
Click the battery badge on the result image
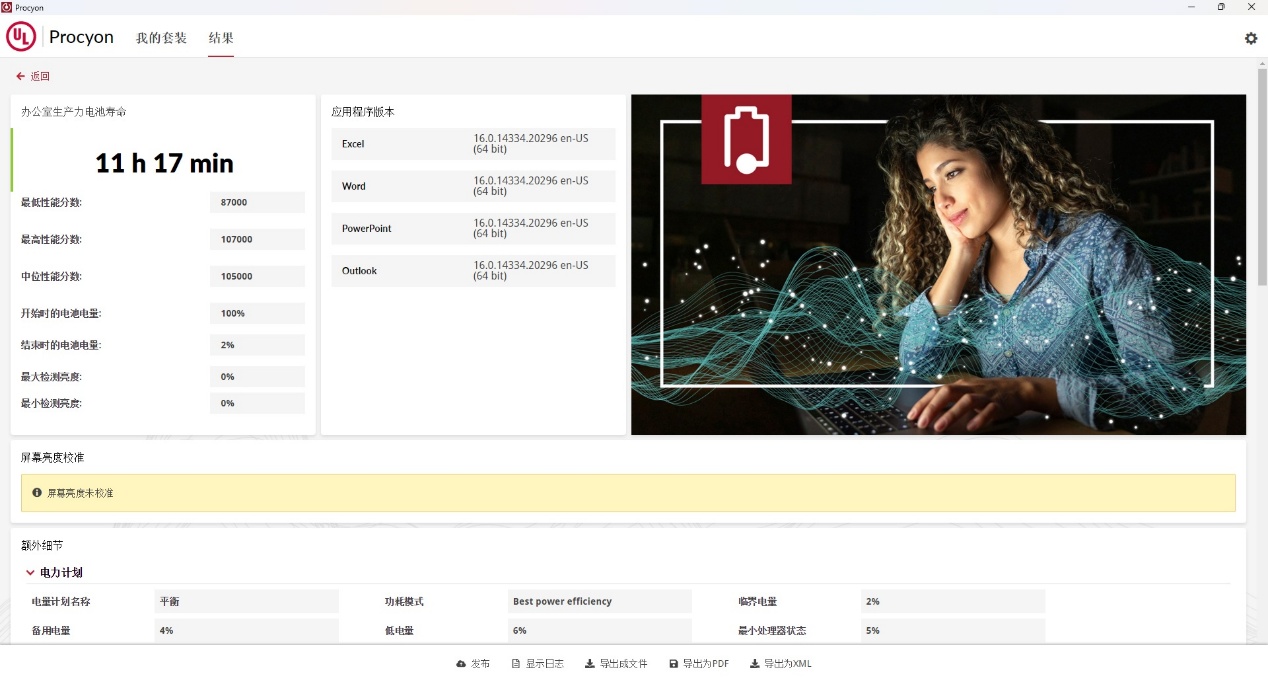(x=748, y=140)
